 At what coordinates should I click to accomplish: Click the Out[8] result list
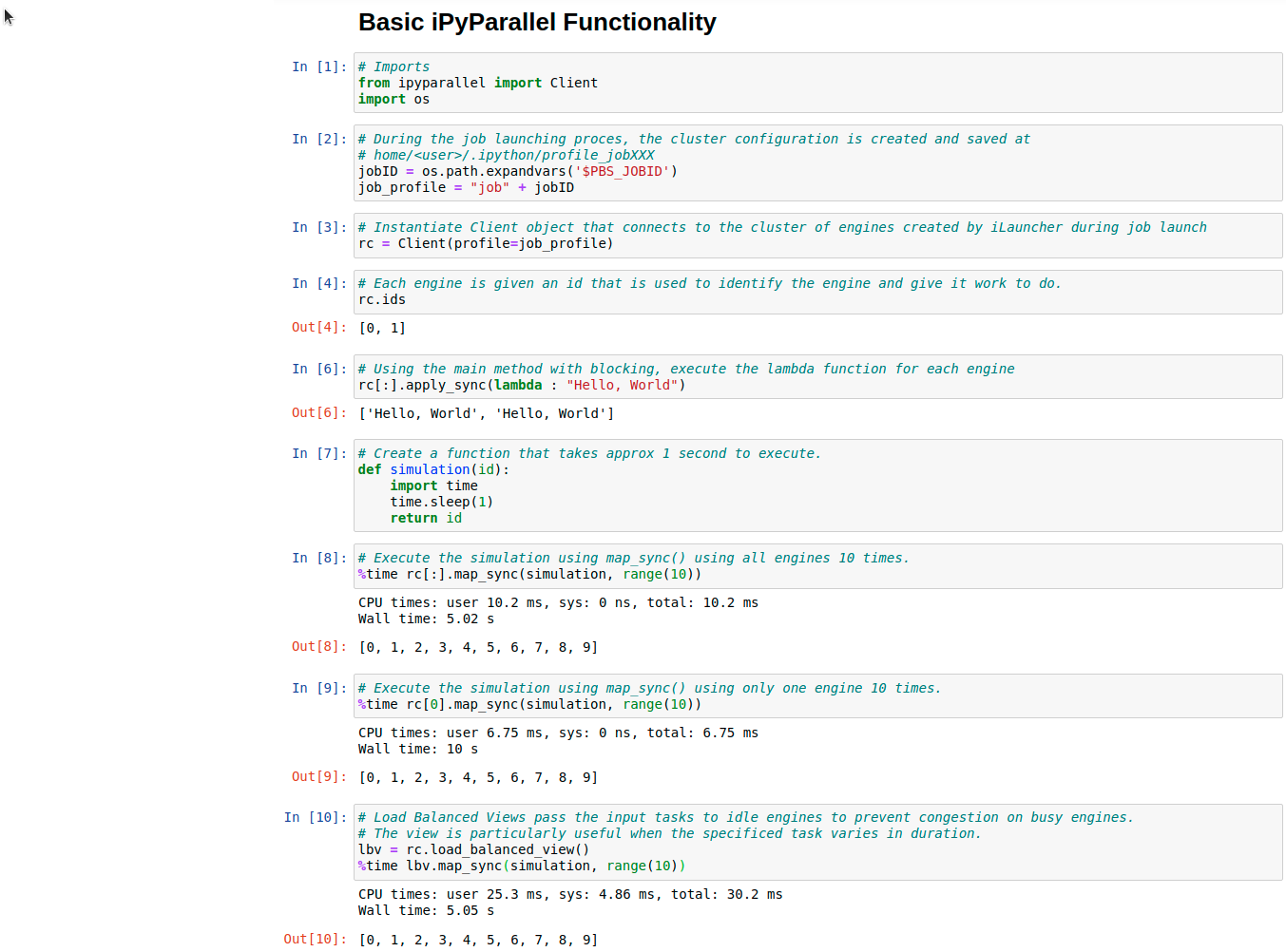(478, 648)
